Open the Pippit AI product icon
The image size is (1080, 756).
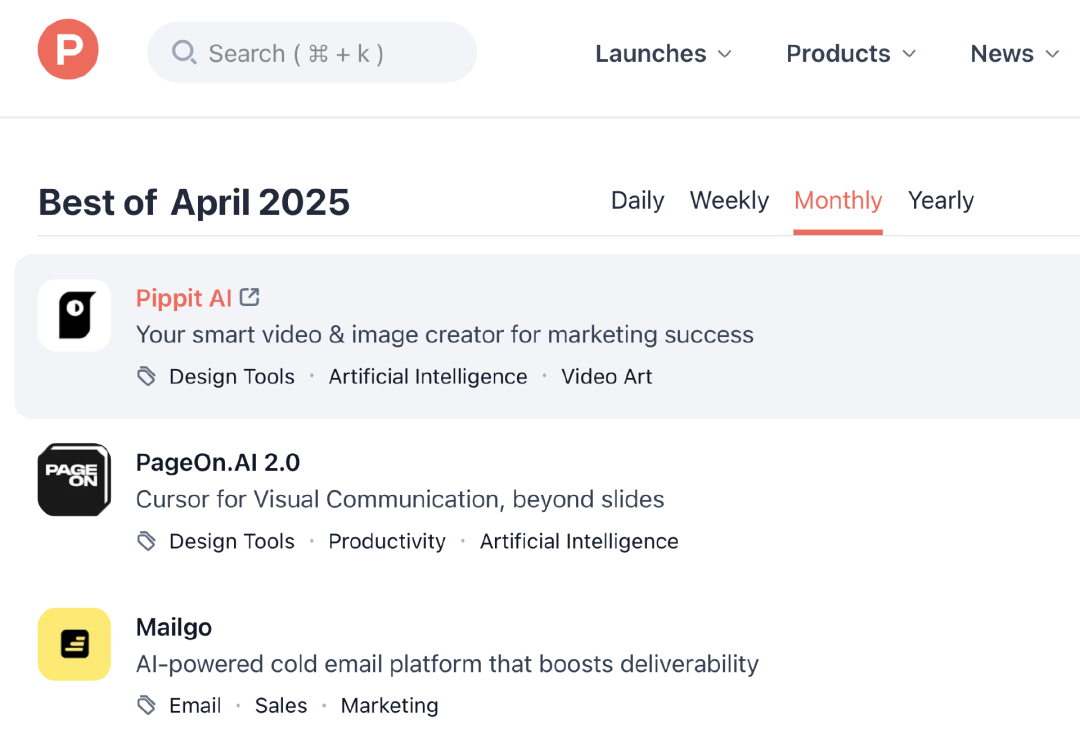(74, 315)
